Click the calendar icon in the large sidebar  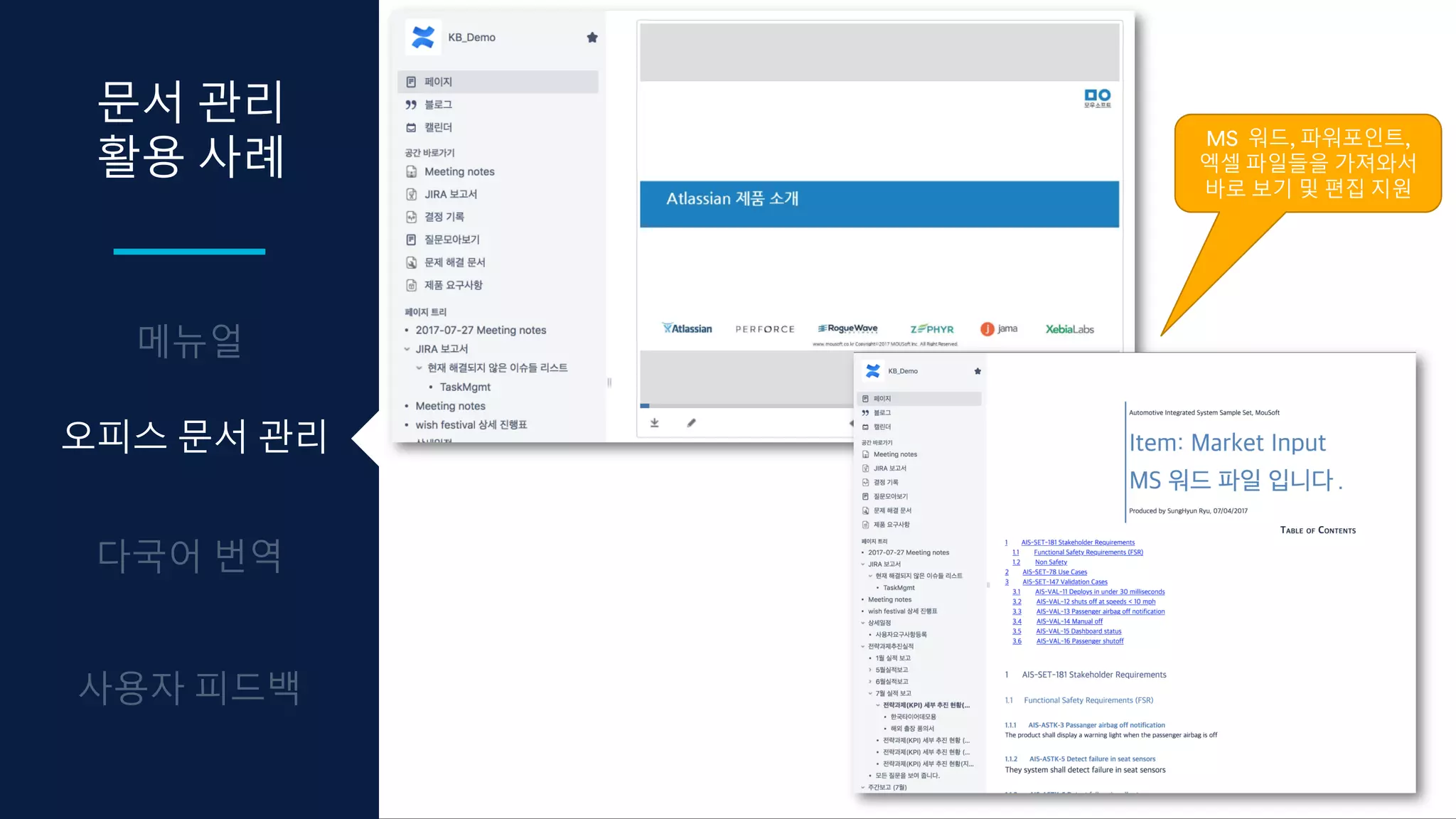411,127
